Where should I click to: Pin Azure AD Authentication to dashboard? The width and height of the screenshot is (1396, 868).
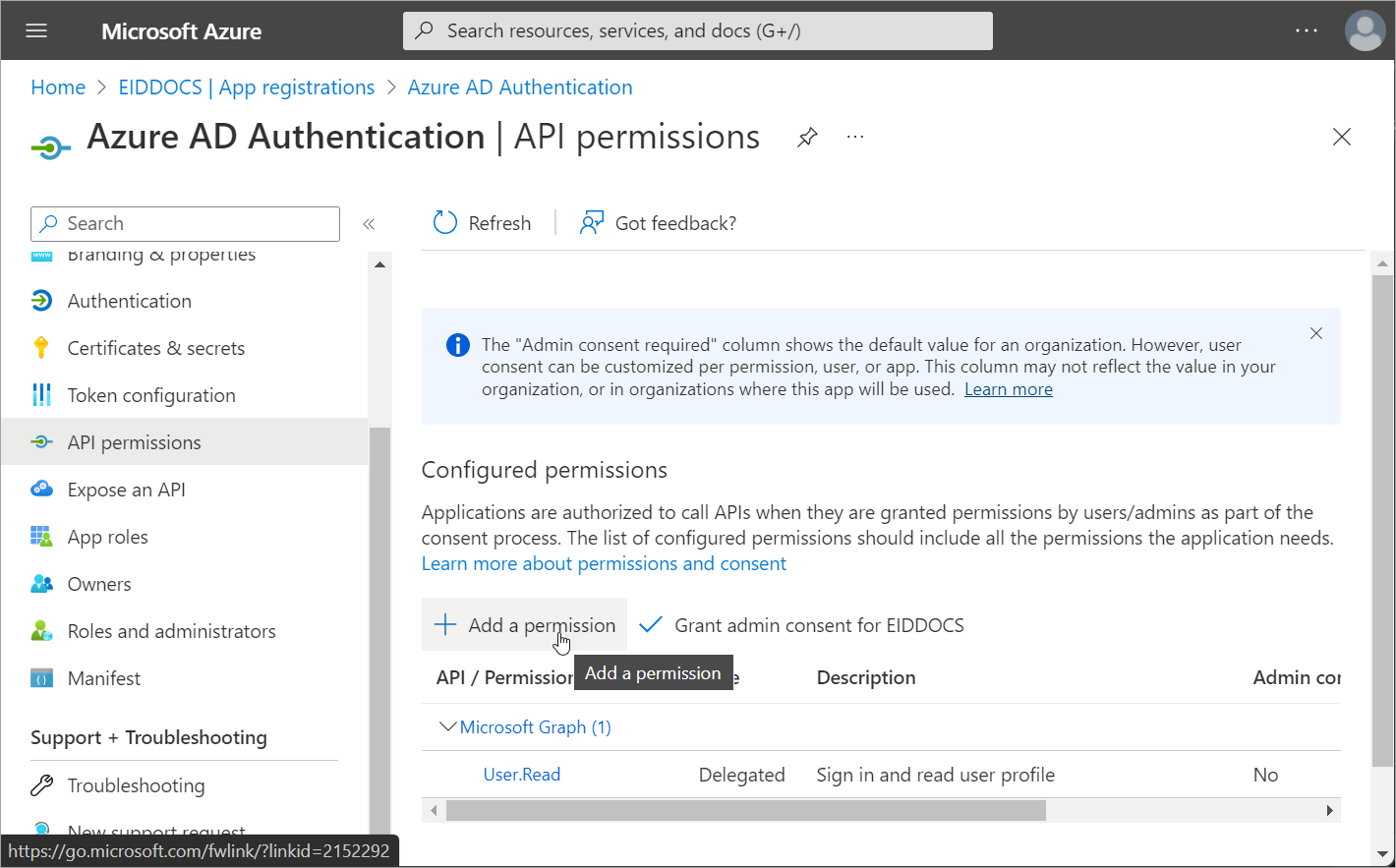point(807,137)
